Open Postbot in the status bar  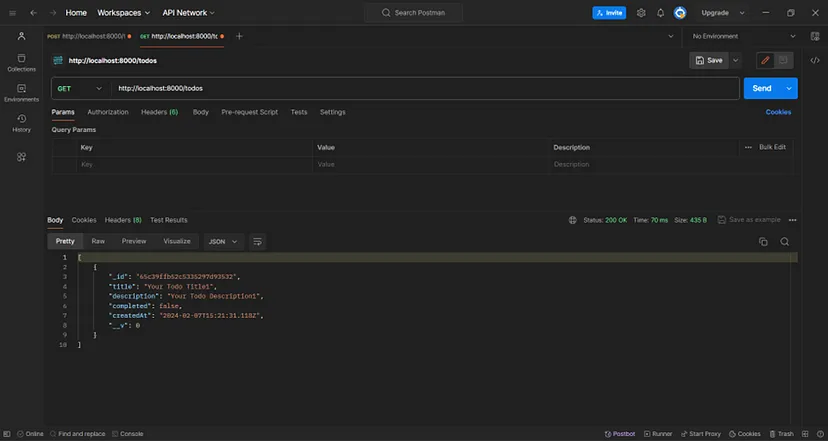click(620, 434)
